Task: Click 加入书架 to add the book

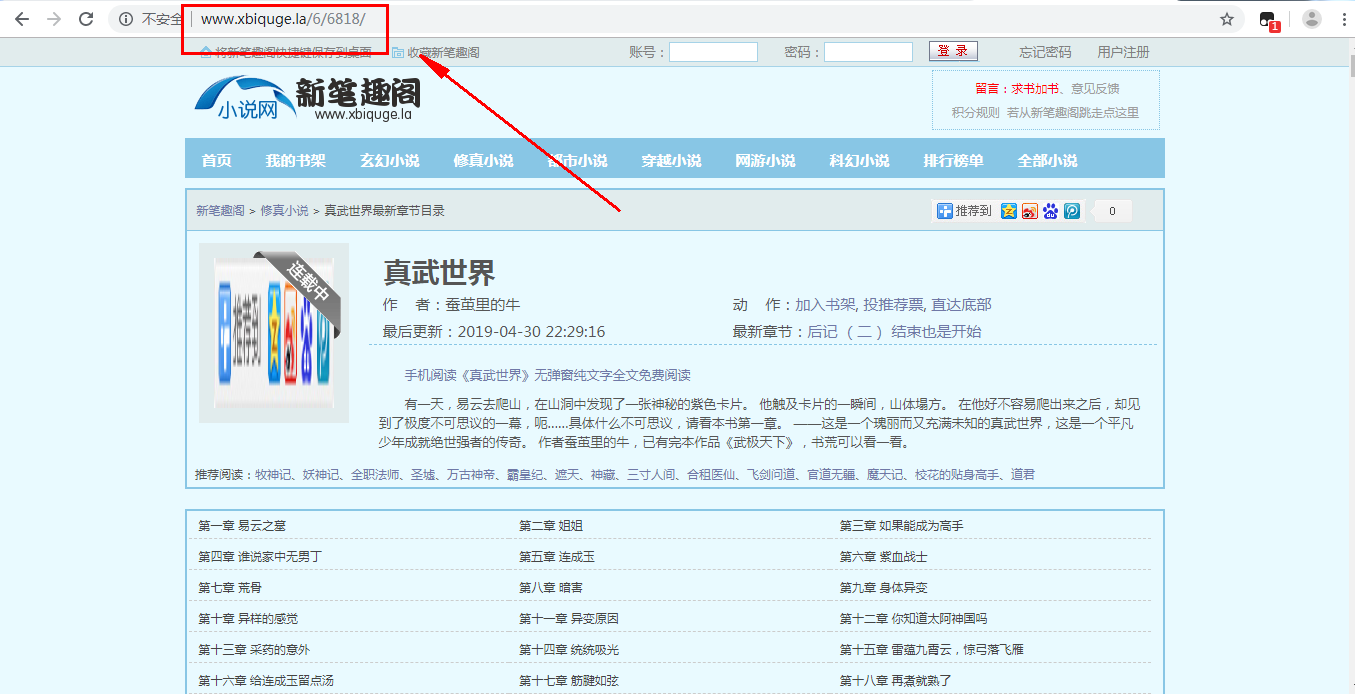Action: (825, 305)
